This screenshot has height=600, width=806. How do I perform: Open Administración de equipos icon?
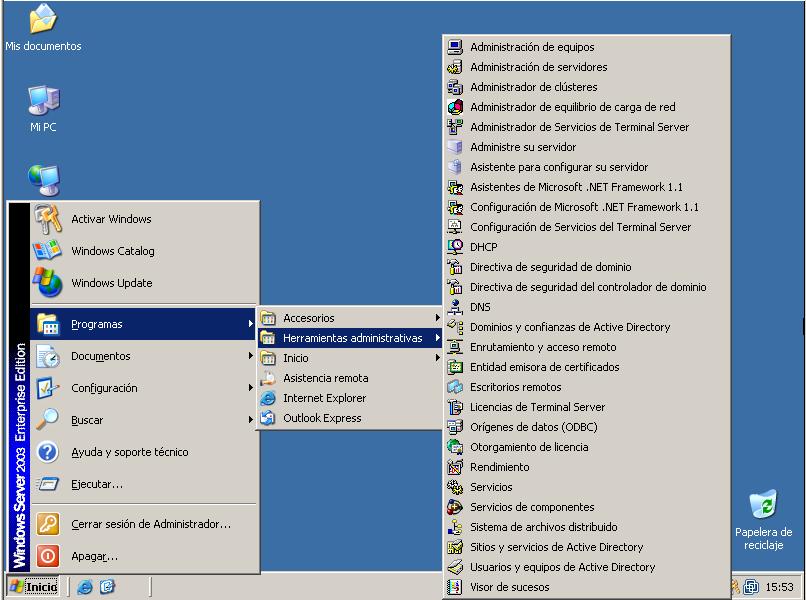455,47
